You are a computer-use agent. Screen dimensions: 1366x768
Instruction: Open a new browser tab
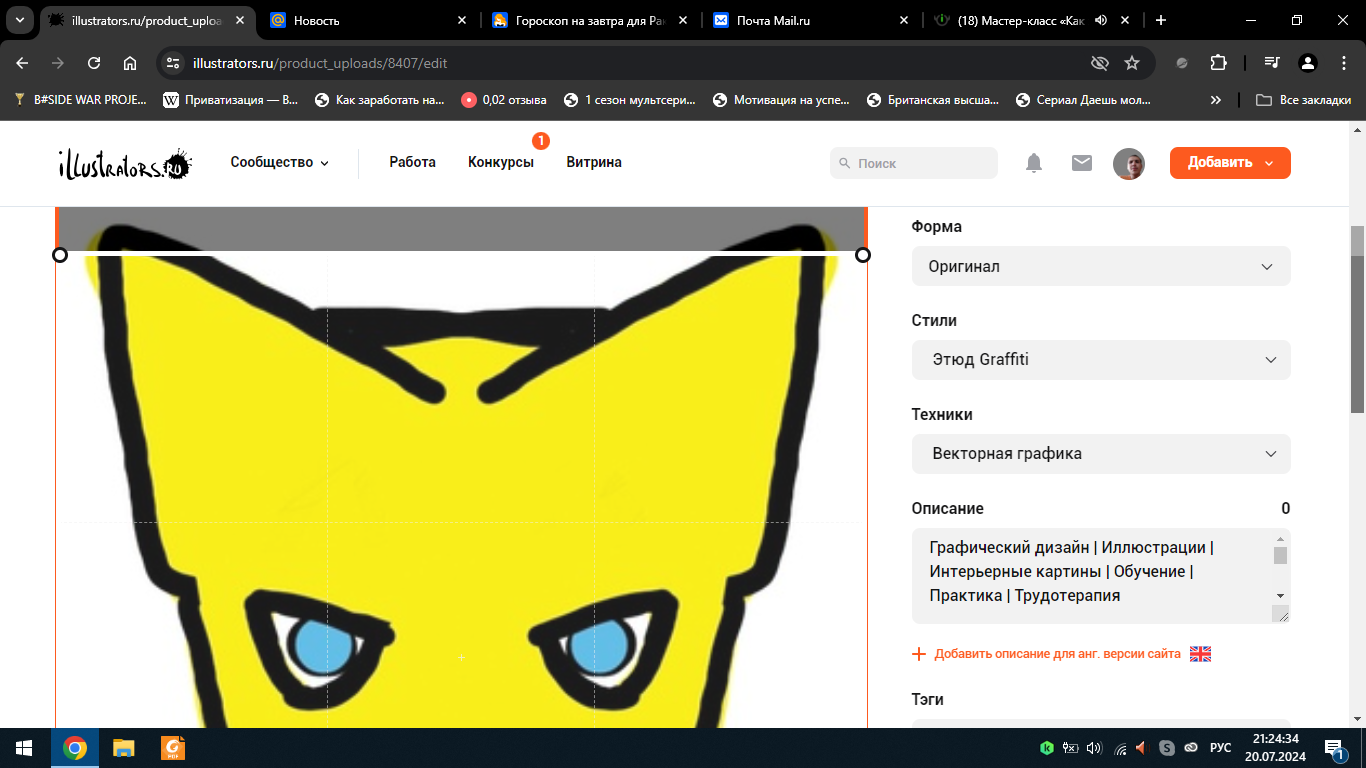tap(1160, 20)
